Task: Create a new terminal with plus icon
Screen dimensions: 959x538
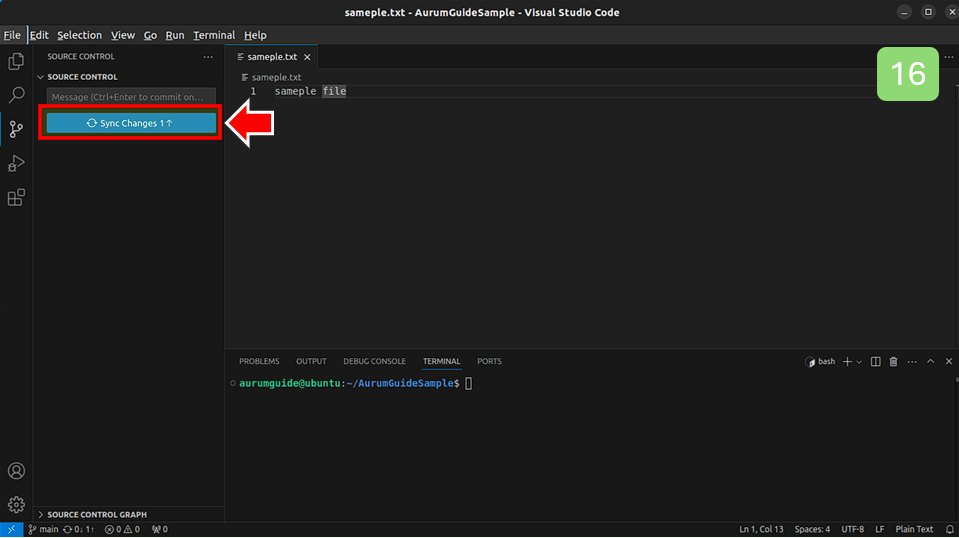Action: click(847, 362)
